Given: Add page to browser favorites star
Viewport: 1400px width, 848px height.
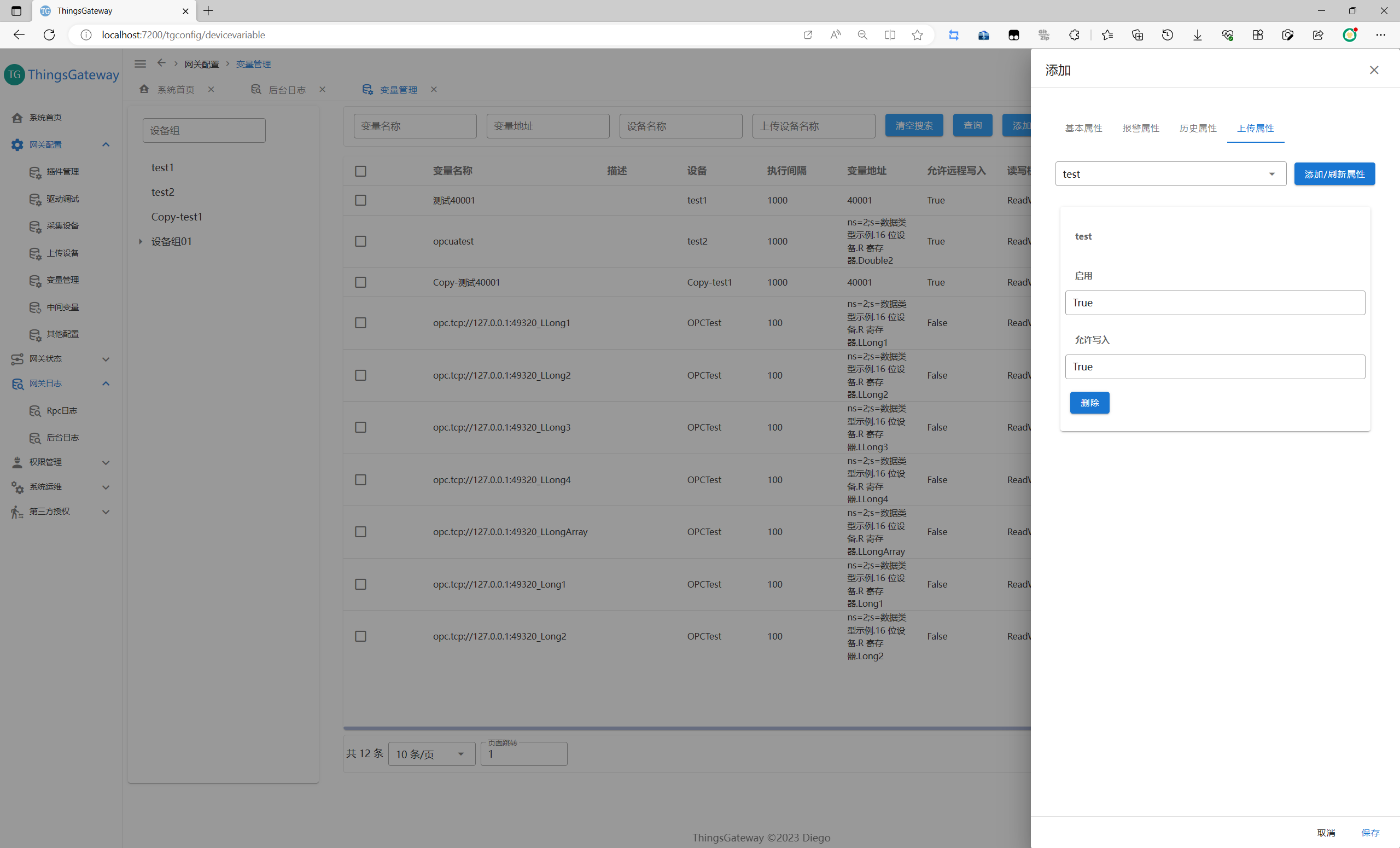Looking at the screenshot, I should (917, 34).
